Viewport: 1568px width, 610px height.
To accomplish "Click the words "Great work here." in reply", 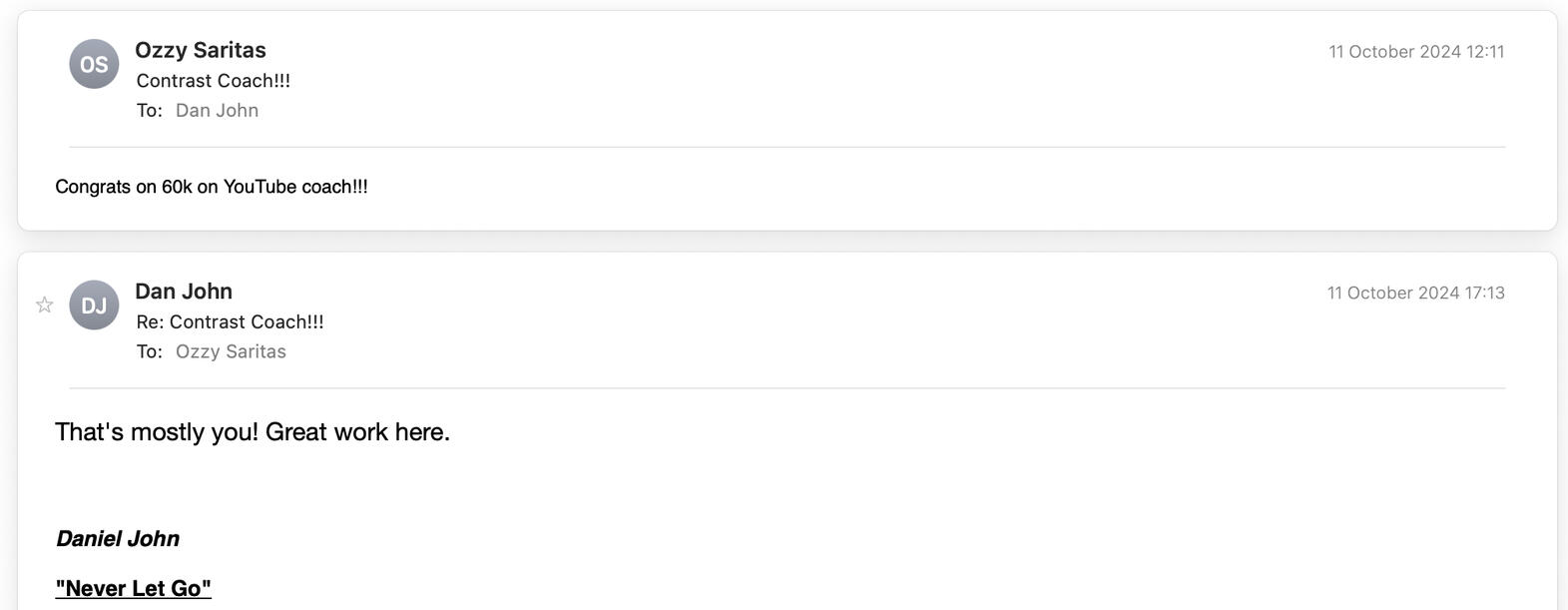I will tap(357, 432).
